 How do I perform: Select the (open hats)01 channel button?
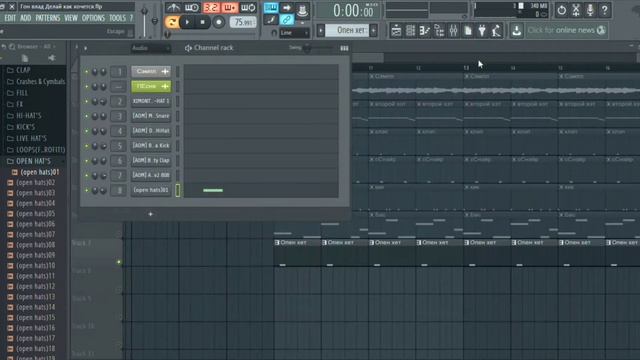[x=151, y=190]
